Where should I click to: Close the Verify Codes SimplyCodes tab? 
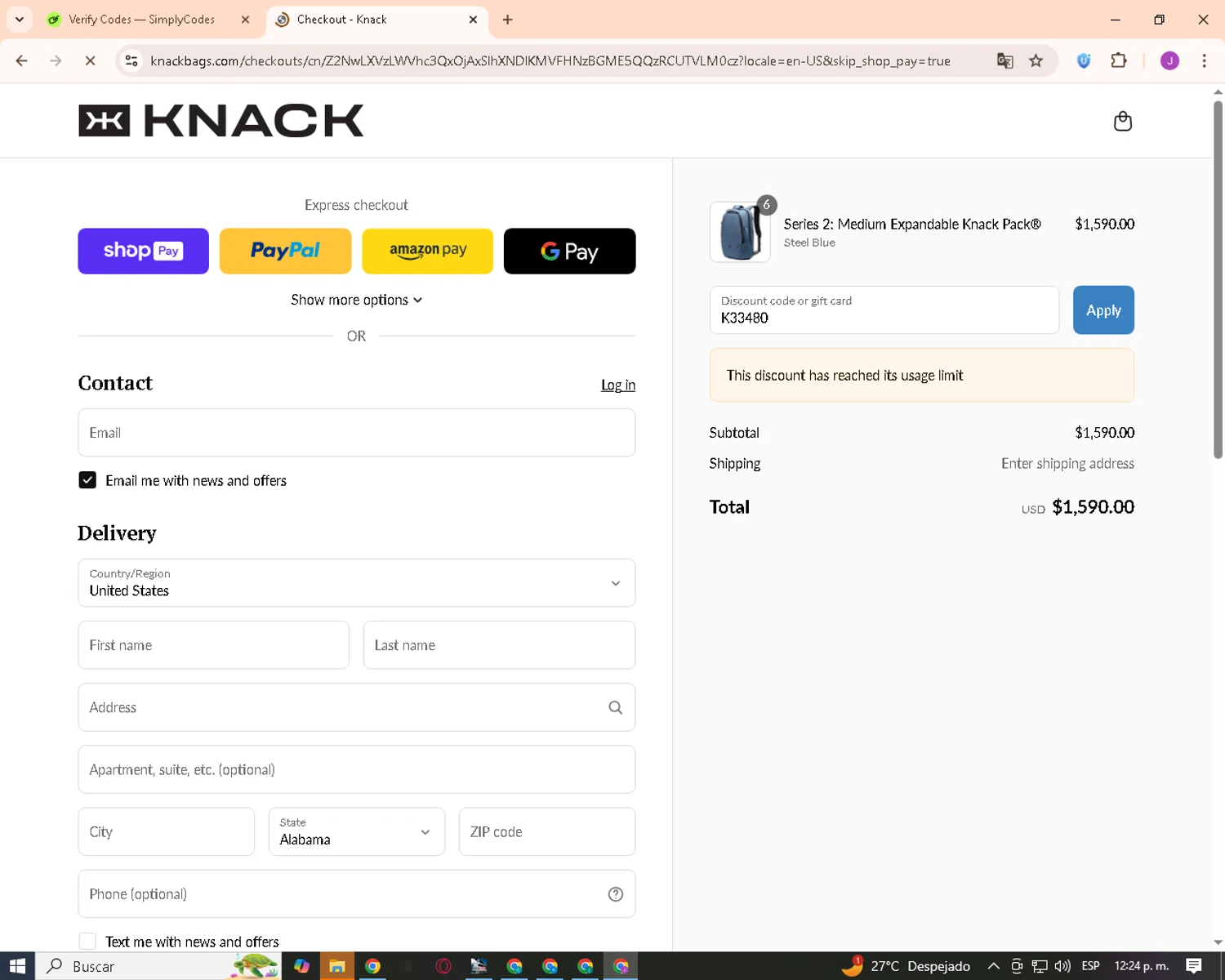245,20
